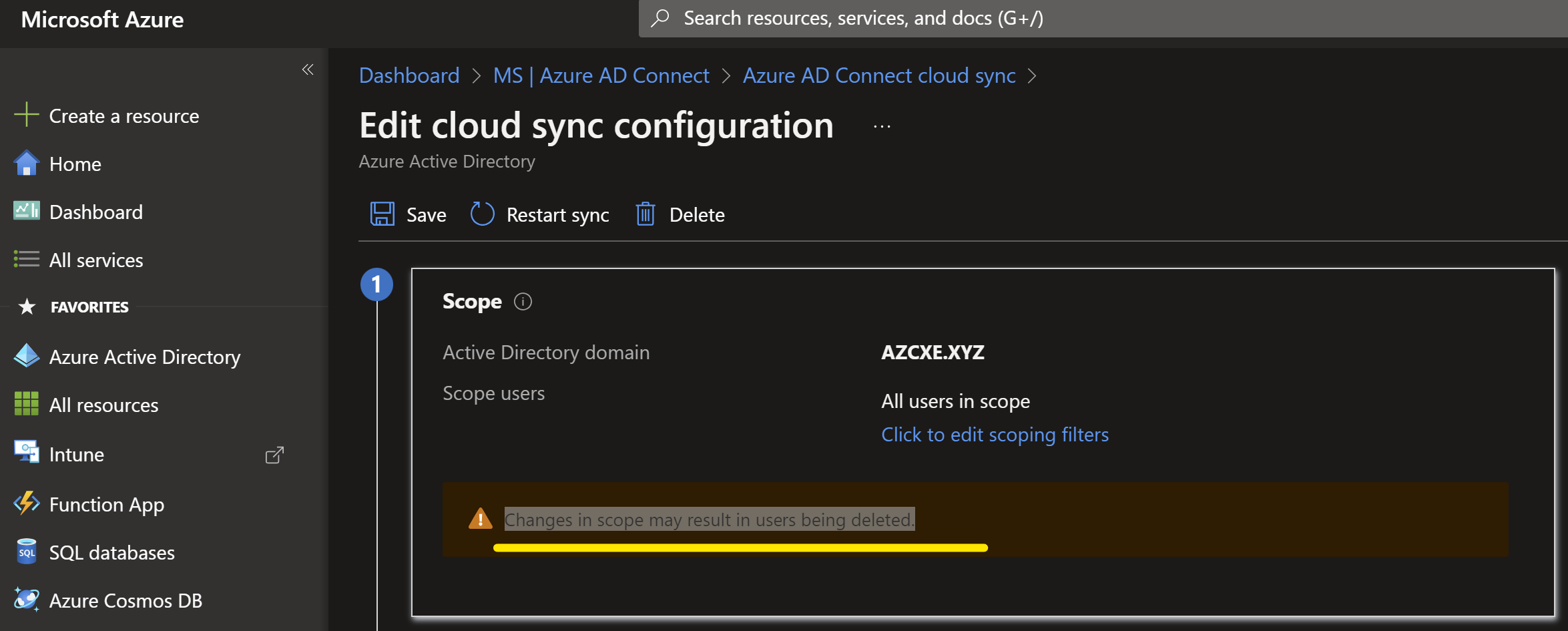The height and width of the screenshot is (631, 1568).
Task: Open SQL databases favorite
Action: 112,553
